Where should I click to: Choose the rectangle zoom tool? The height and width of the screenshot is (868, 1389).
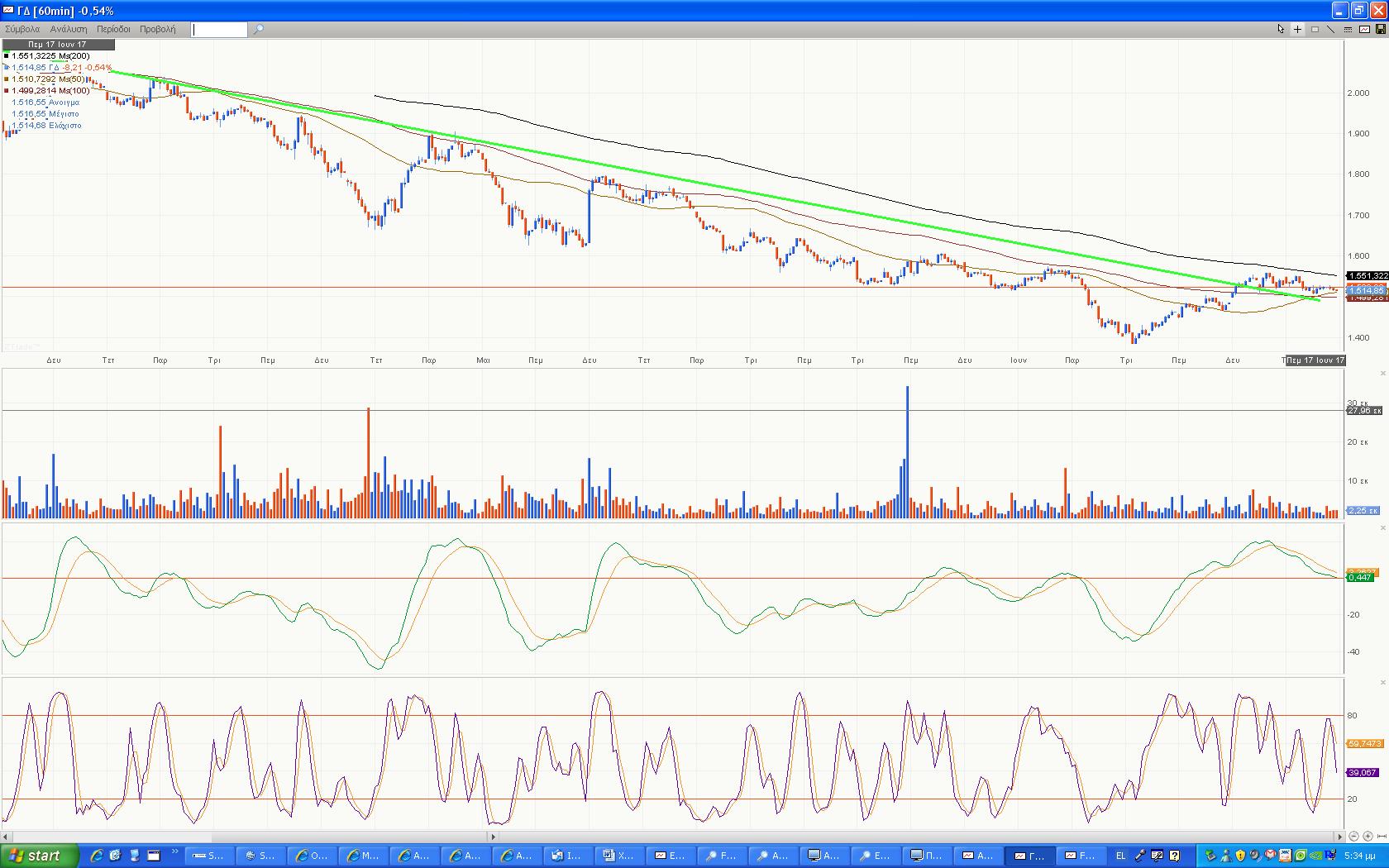coord(1315,29)
